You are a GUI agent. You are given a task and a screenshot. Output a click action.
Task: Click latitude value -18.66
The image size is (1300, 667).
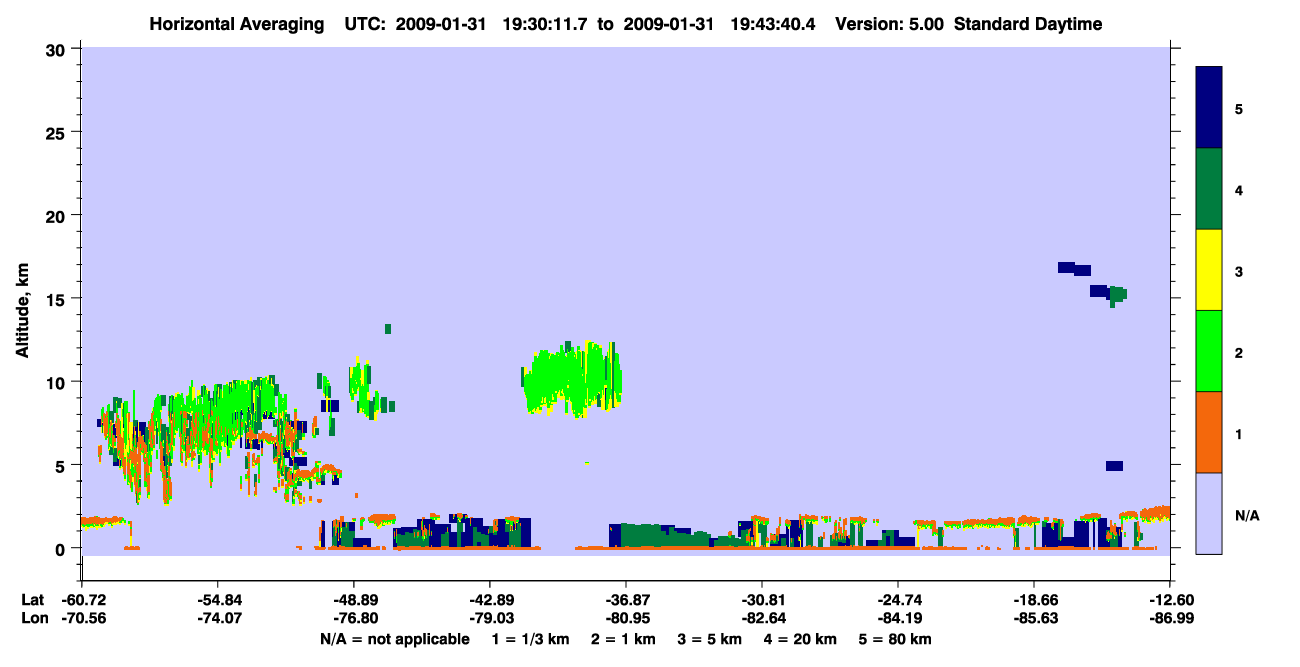coord(1034,600)
